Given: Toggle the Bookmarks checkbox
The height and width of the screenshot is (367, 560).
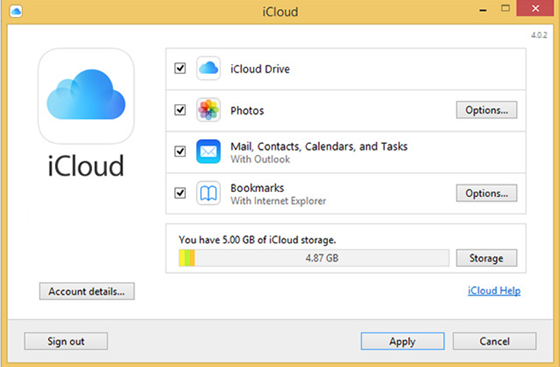Looking at the screenshot, I should 180,193.
